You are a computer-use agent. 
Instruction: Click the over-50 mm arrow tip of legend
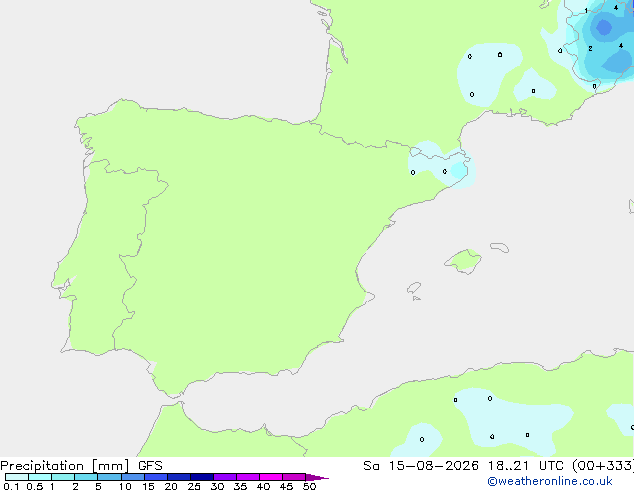[x=317, y=477]
